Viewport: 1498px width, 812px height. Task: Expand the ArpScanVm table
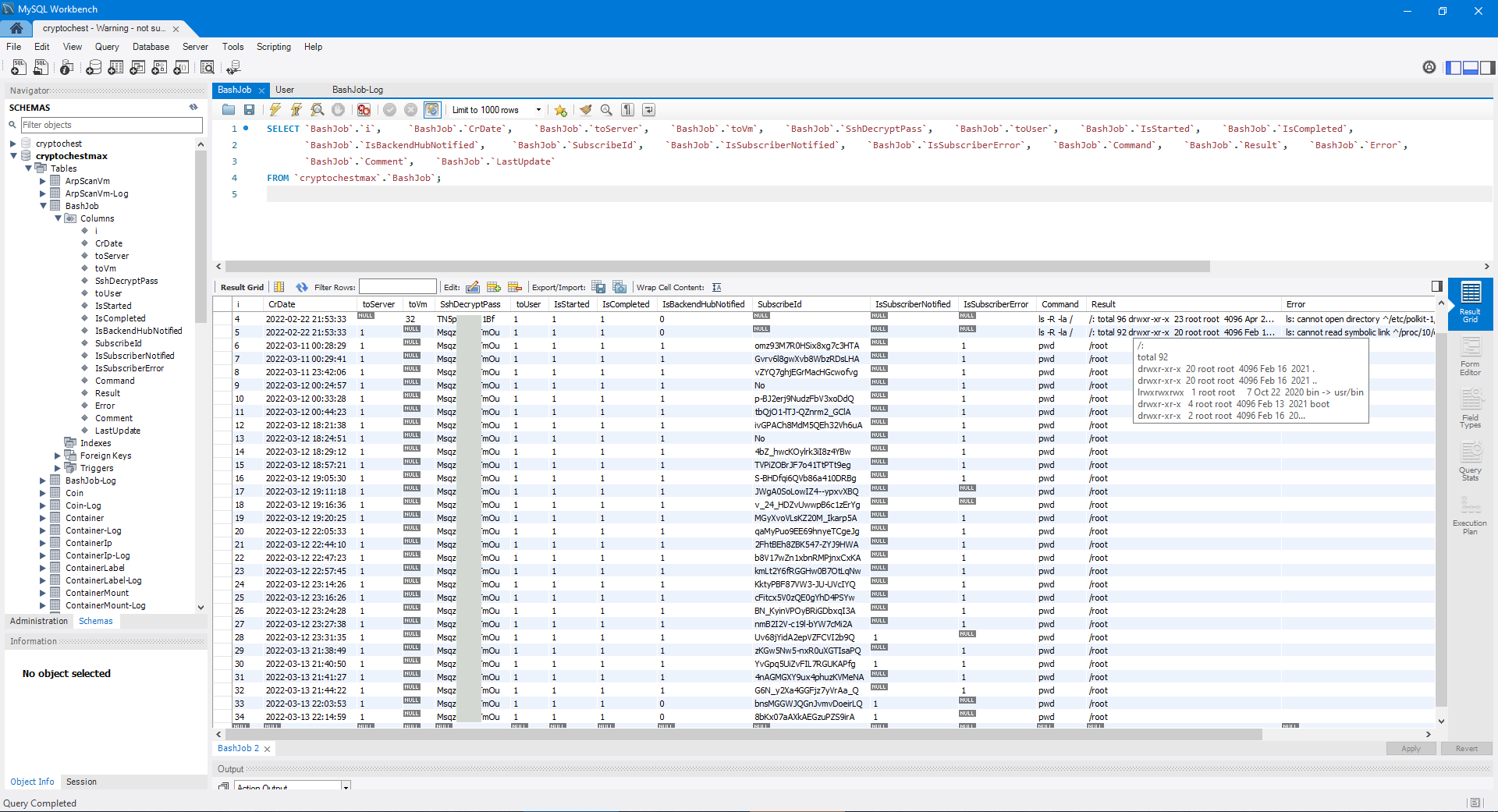[43, 181]
